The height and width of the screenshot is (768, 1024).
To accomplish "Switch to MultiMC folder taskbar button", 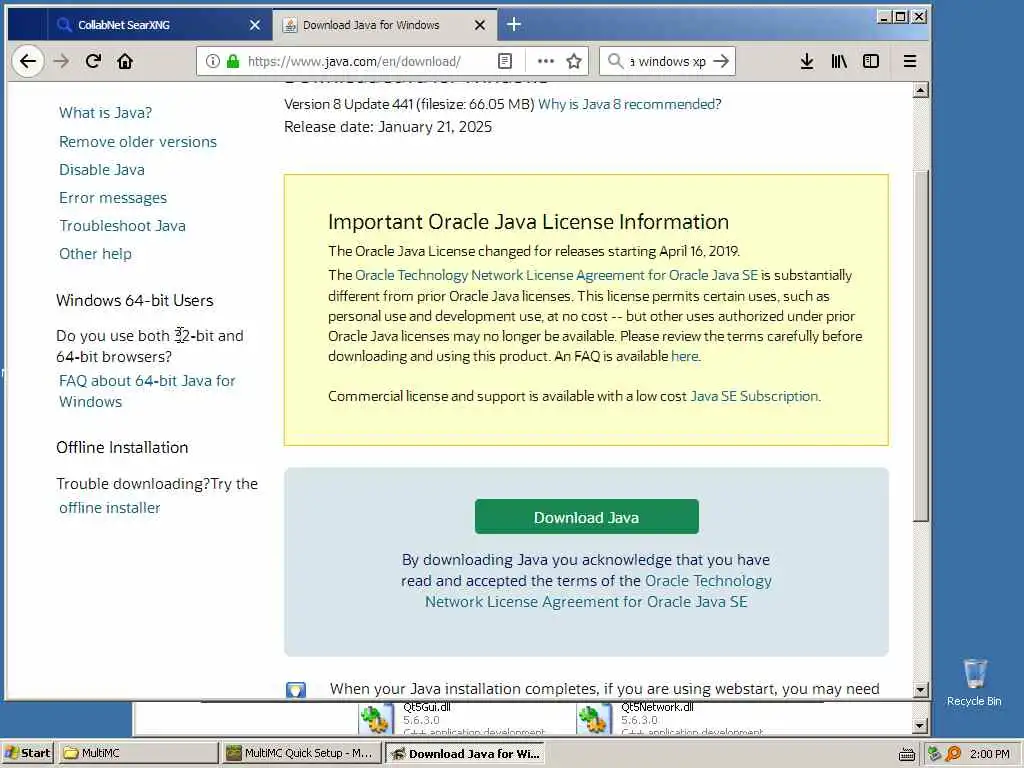I will click(x=138, y=753).
